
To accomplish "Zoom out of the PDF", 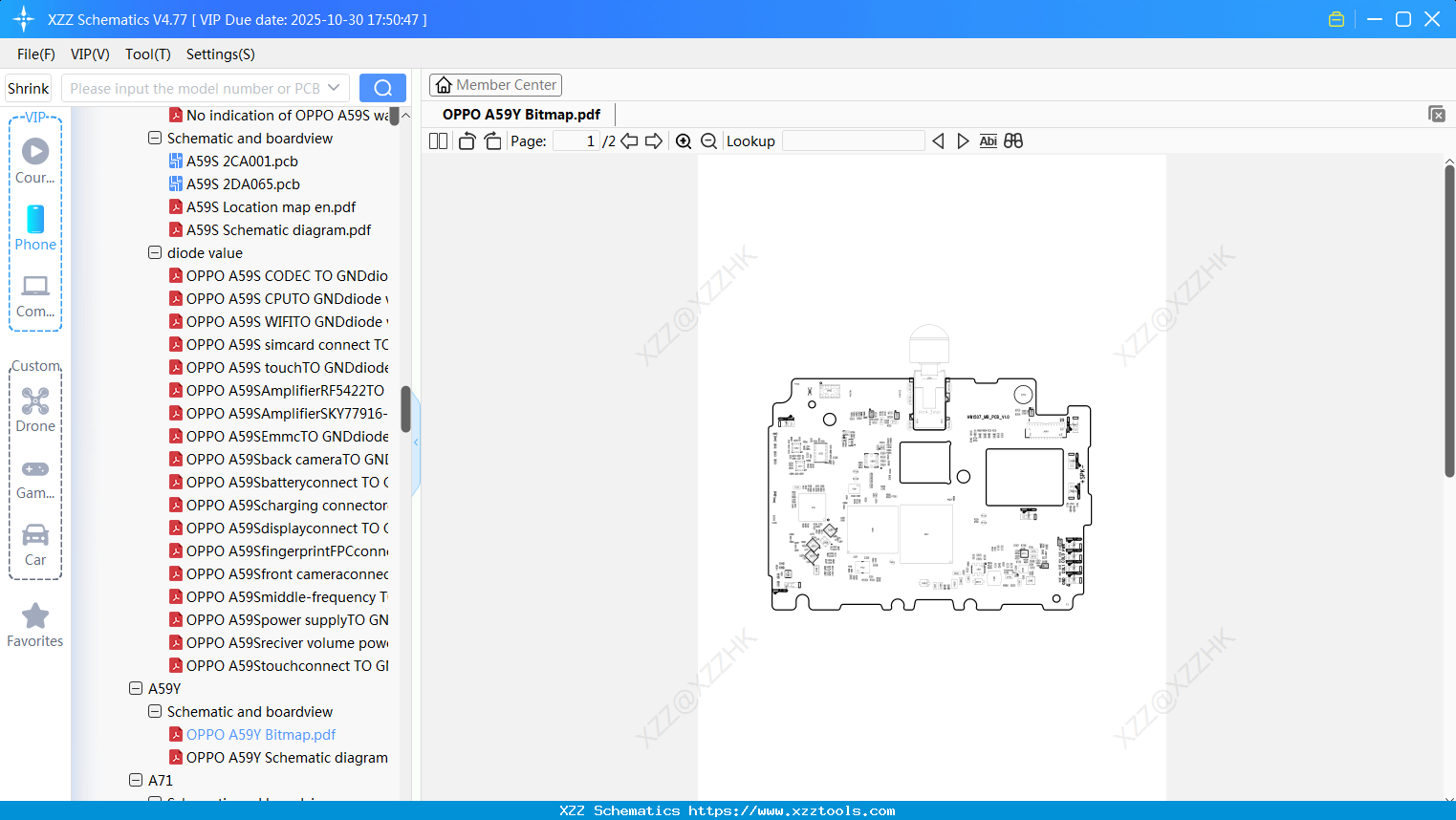I will [x=709, y=141].
